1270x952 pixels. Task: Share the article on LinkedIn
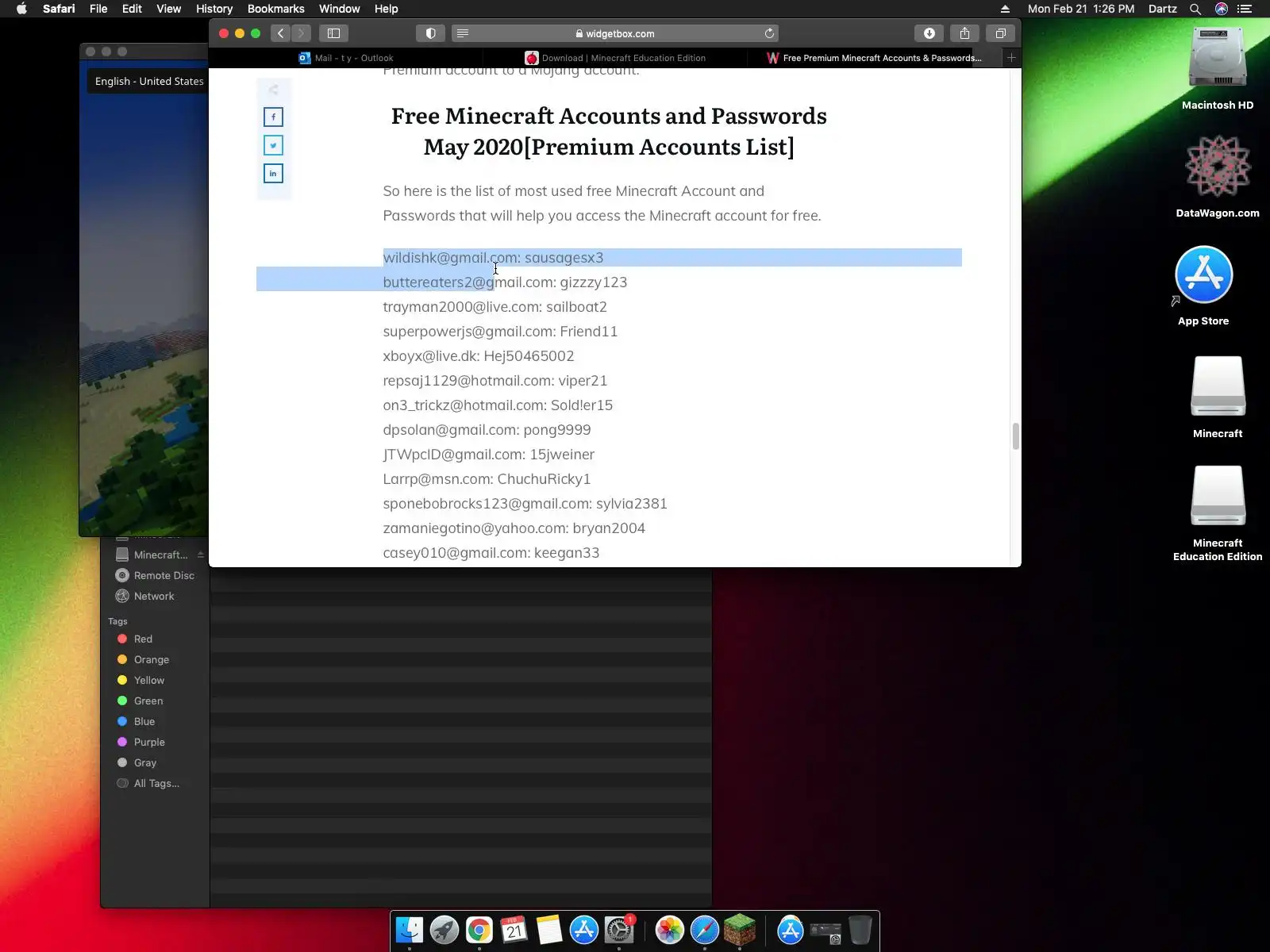pos(273,174)
